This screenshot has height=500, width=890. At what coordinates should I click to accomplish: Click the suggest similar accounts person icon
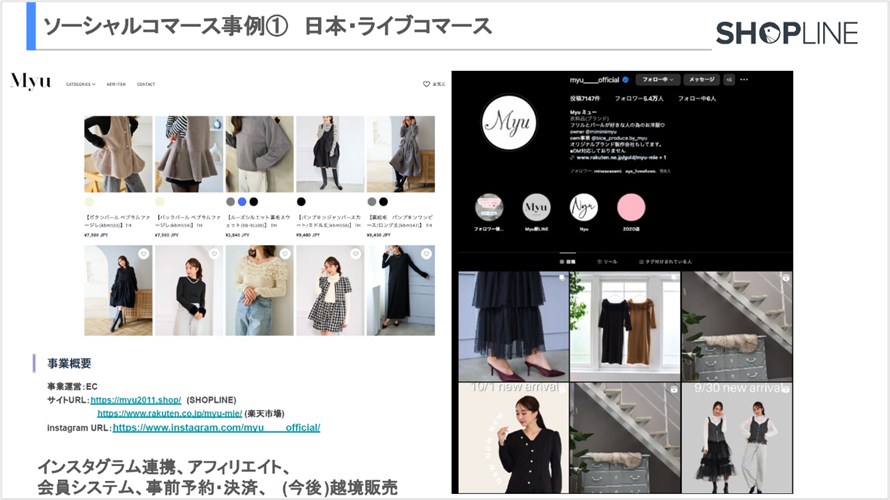[x=729, y=79]
